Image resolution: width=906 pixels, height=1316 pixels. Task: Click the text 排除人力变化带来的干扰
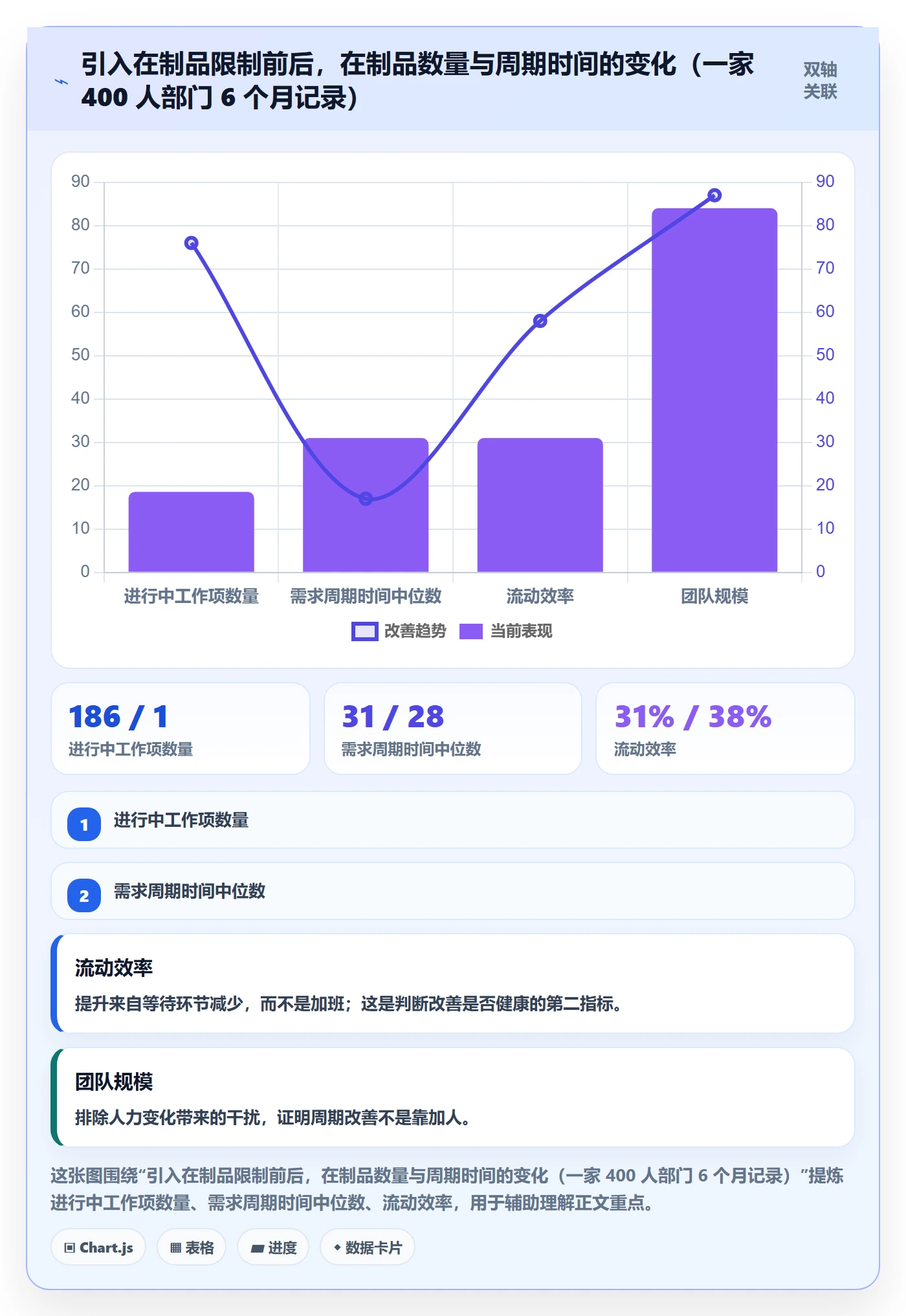(167, 1117)
